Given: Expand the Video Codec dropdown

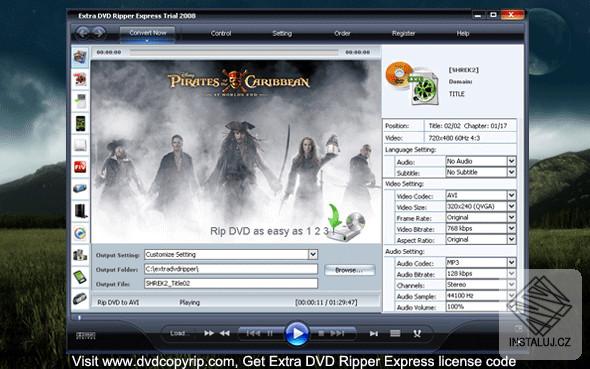Looking at the screenshot, I should 511,195.
